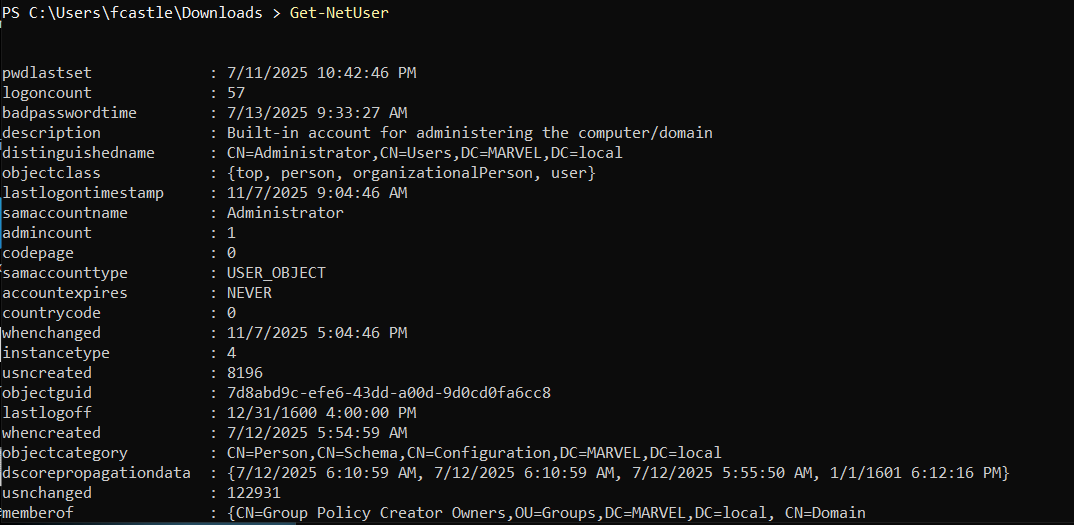
Task: Click the objectclass value list
Action: click(412, 173)
